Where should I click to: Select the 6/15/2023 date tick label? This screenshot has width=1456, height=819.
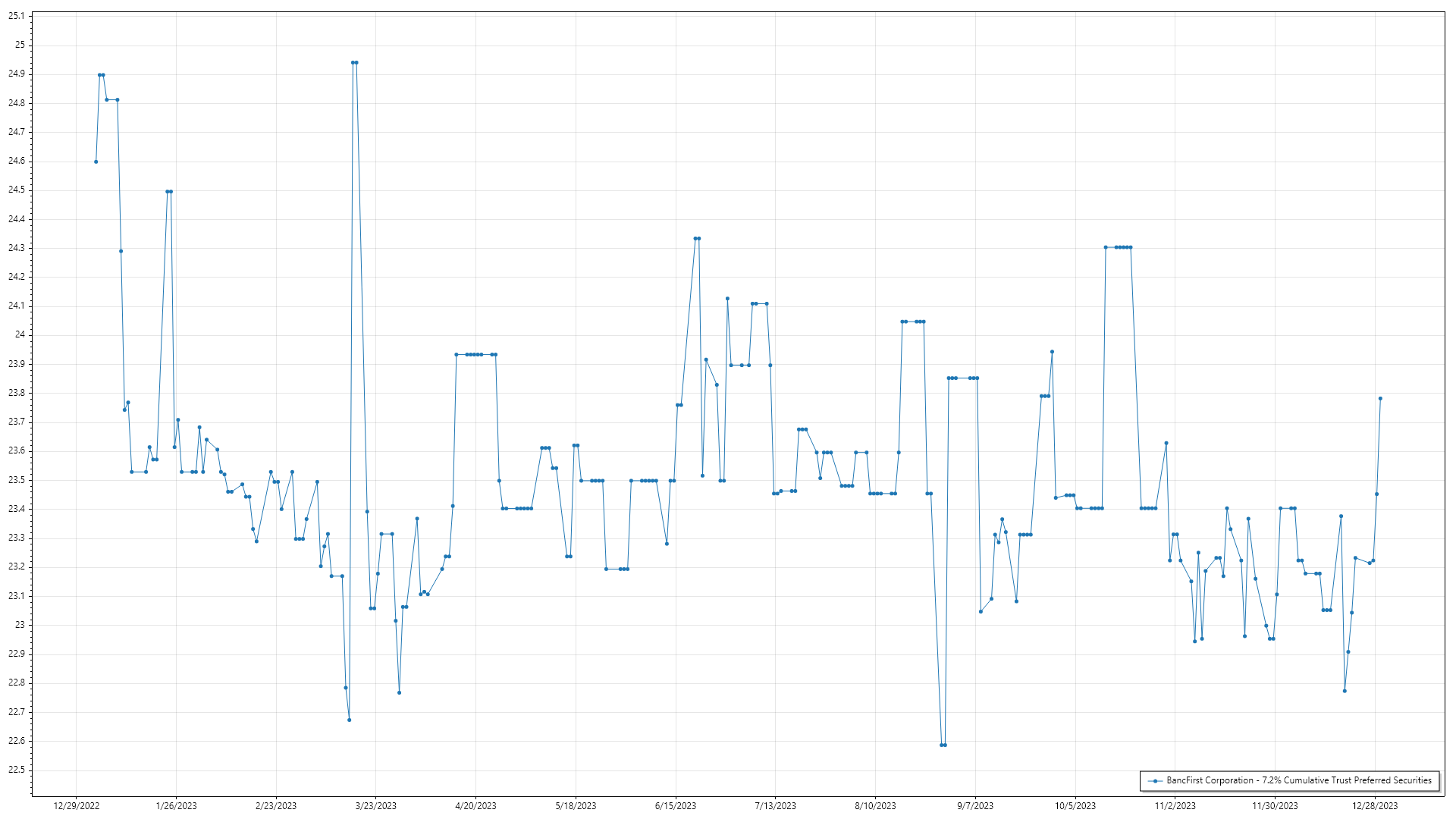pos(676,806)
